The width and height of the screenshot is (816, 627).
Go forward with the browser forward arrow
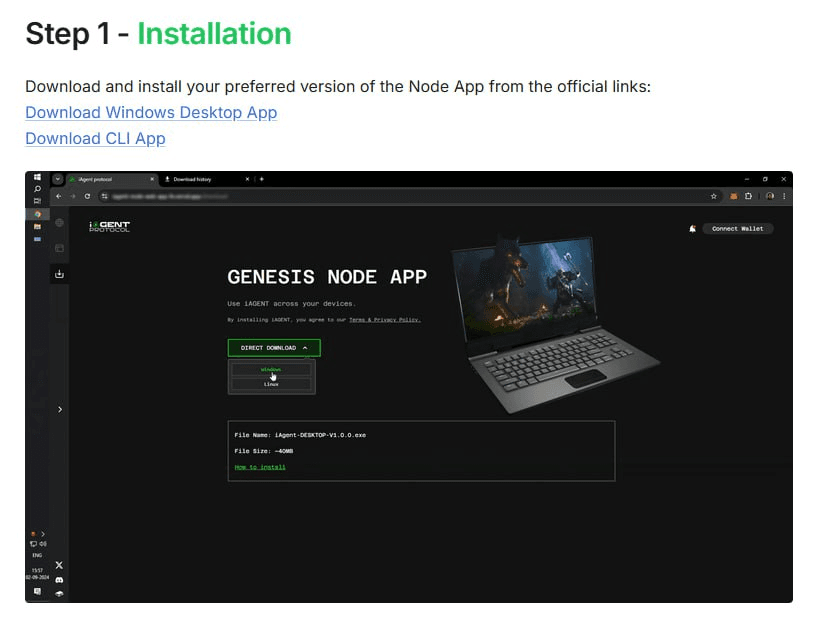[x=73, y=196]
